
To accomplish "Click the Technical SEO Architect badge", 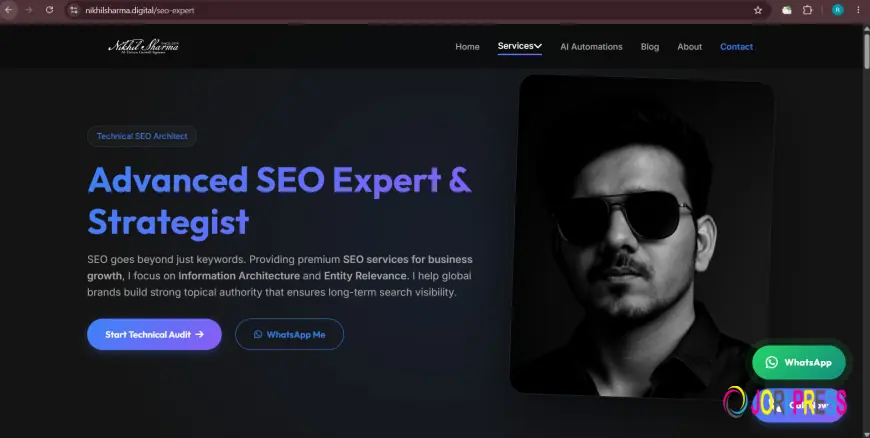I will pyautogui.click(x=142, y=136).
